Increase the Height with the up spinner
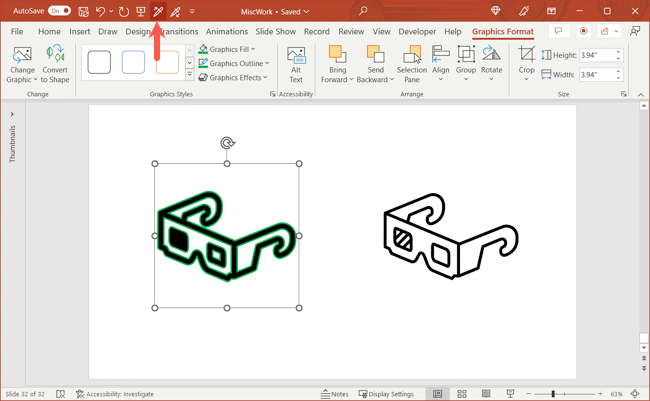The width and height of the screenshot is (650, 401). pos(618,52)
